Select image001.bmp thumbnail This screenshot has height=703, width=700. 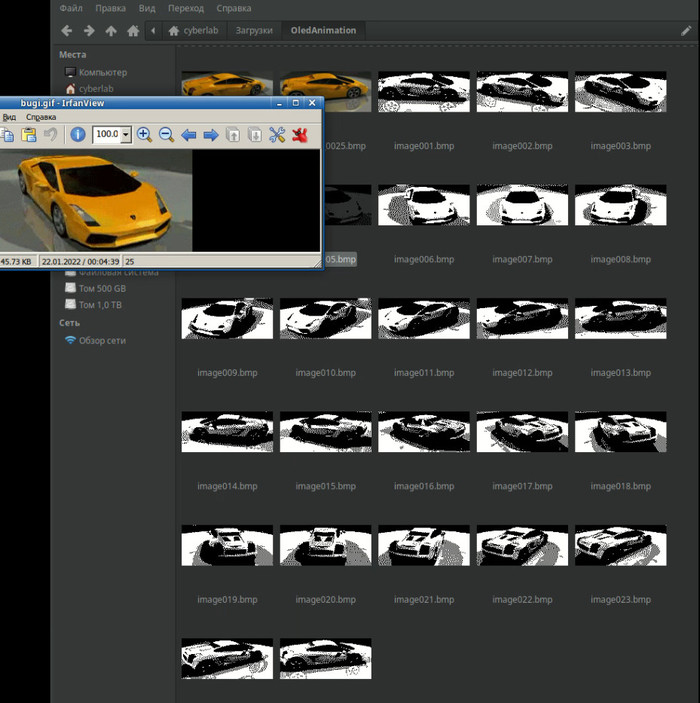pos(424,91)
